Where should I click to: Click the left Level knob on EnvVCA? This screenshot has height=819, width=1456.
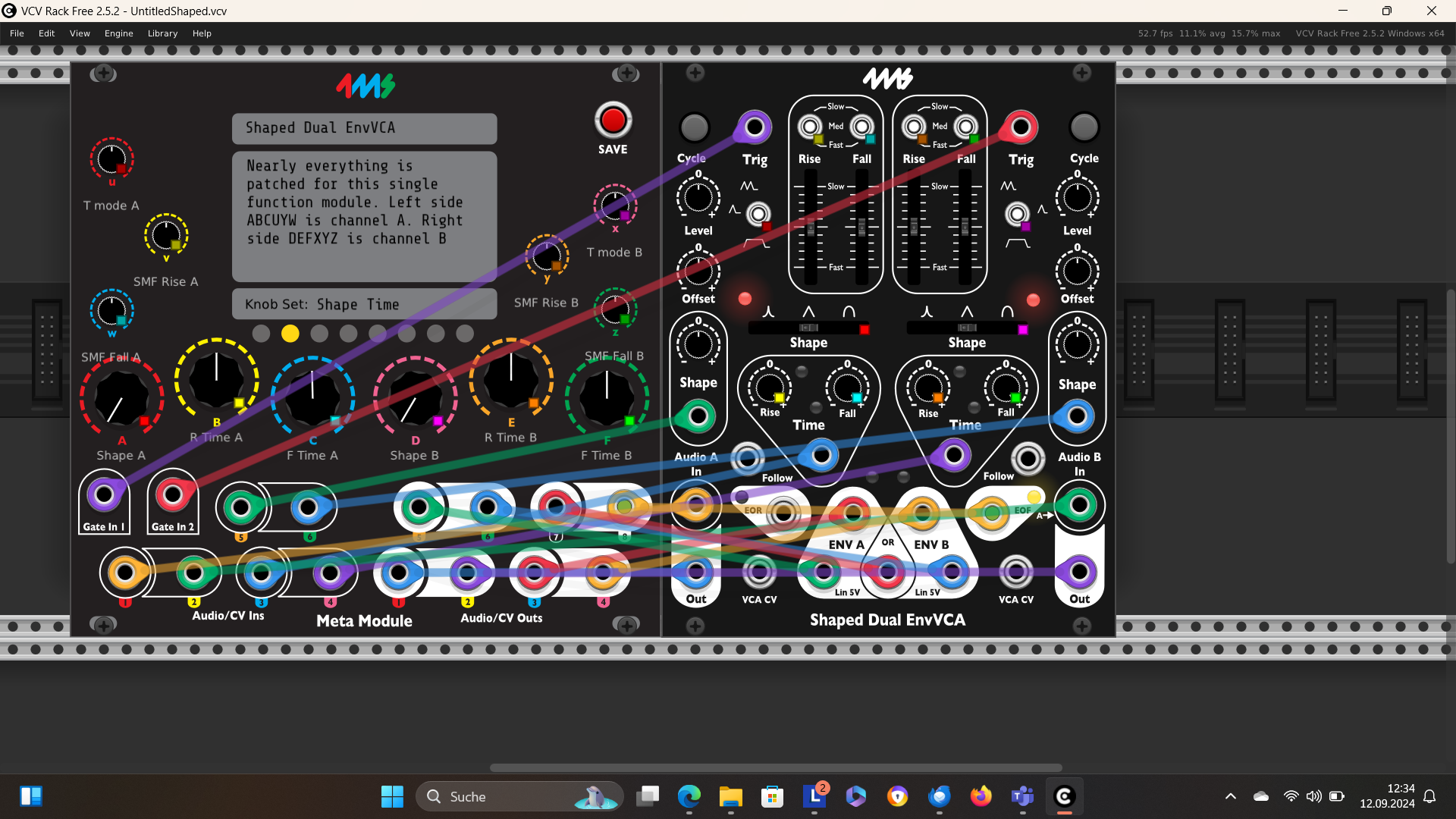(x=698, y=198)
